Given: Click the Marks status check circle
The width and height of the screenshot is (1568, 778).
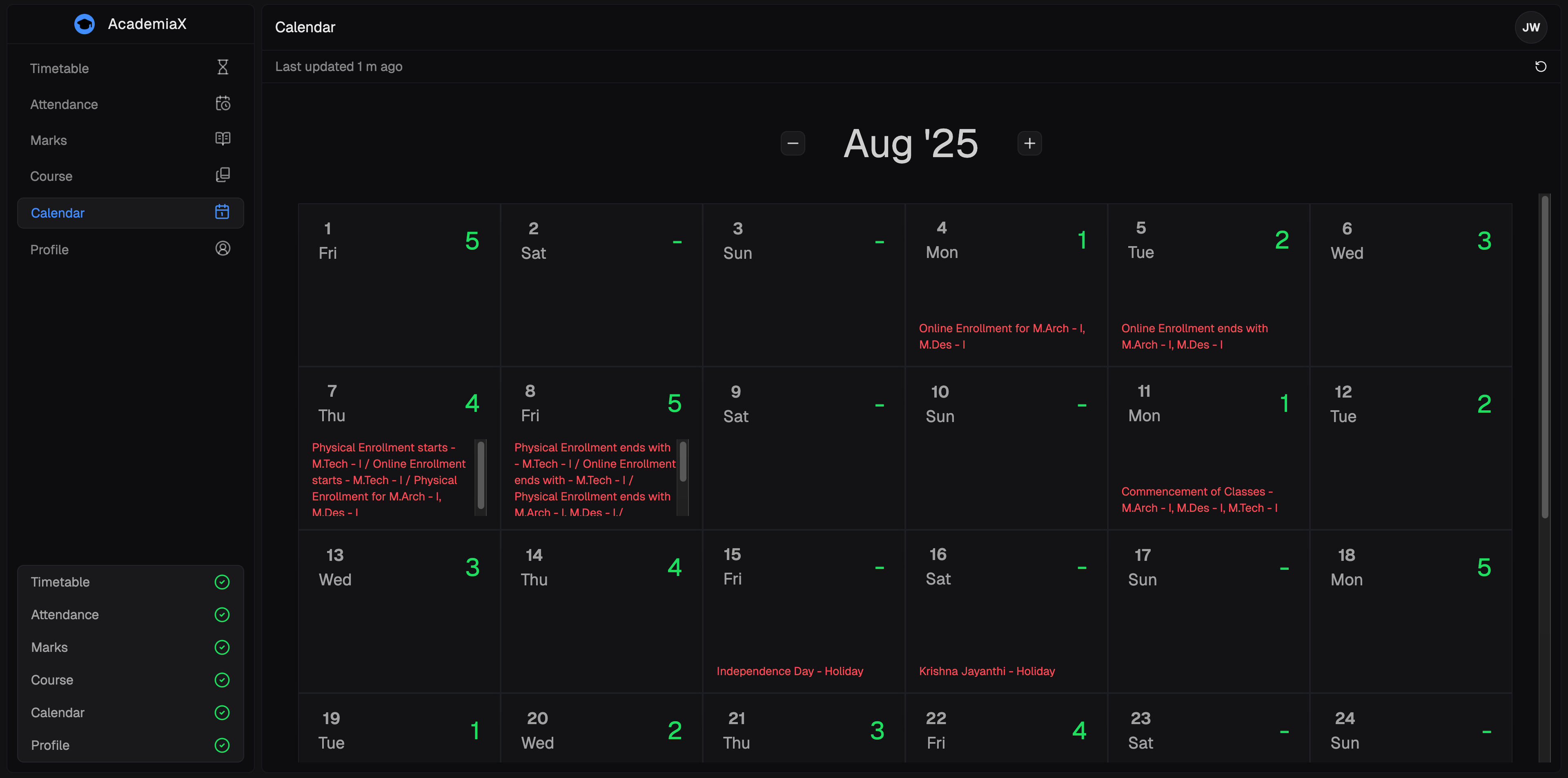Looking at the screenshot, I should pos(222,647).
